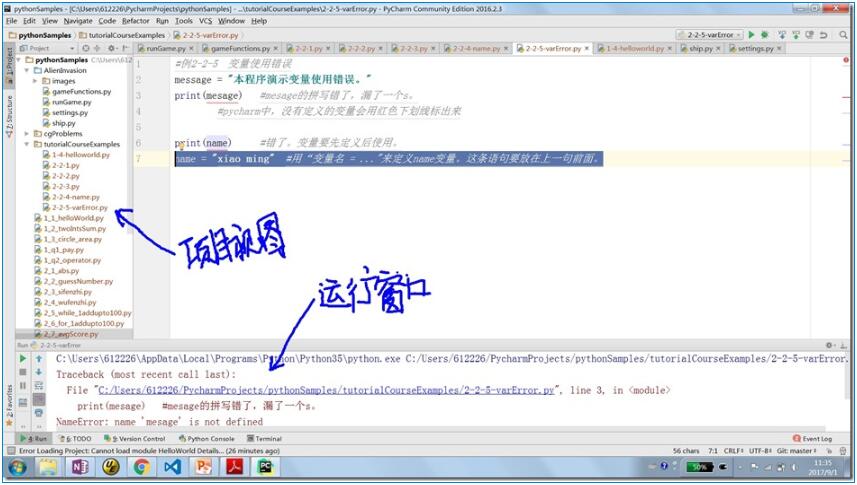
Task: Click scroll-from-source target icon in Project panel
Action: click(86, 48)
